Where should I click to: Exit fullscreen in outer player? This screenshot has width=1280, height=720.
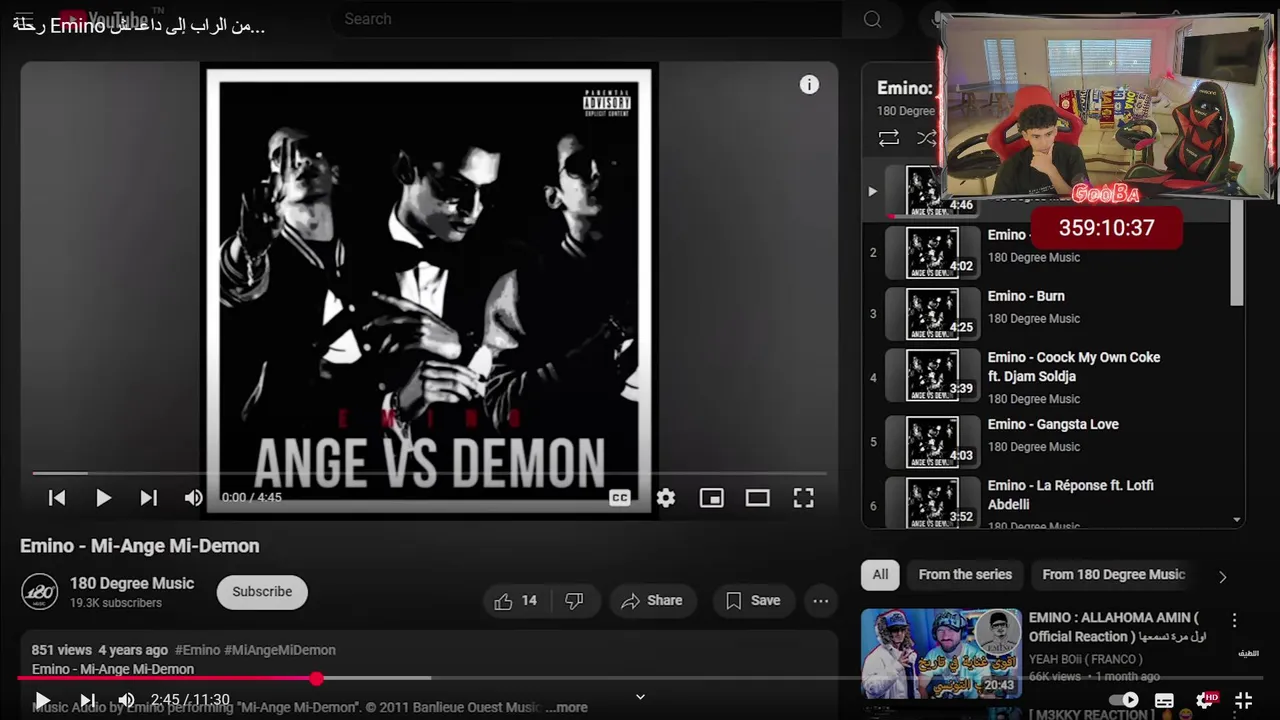[x=1243, y=700]
